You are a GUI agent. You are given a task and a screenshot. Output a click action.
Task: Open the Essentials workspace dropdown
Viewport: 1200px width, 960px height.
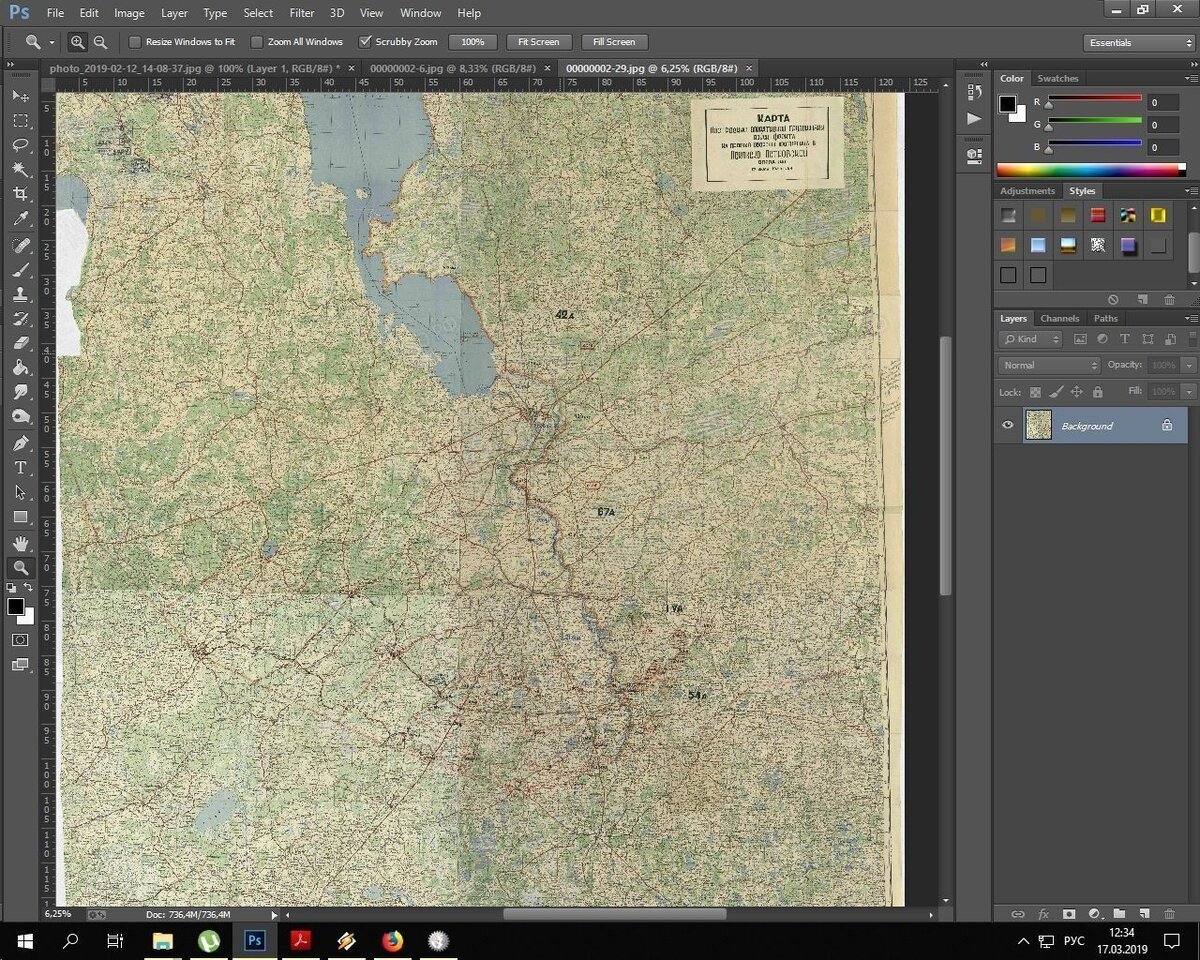pyautogui.click(x=1138, y=43)
